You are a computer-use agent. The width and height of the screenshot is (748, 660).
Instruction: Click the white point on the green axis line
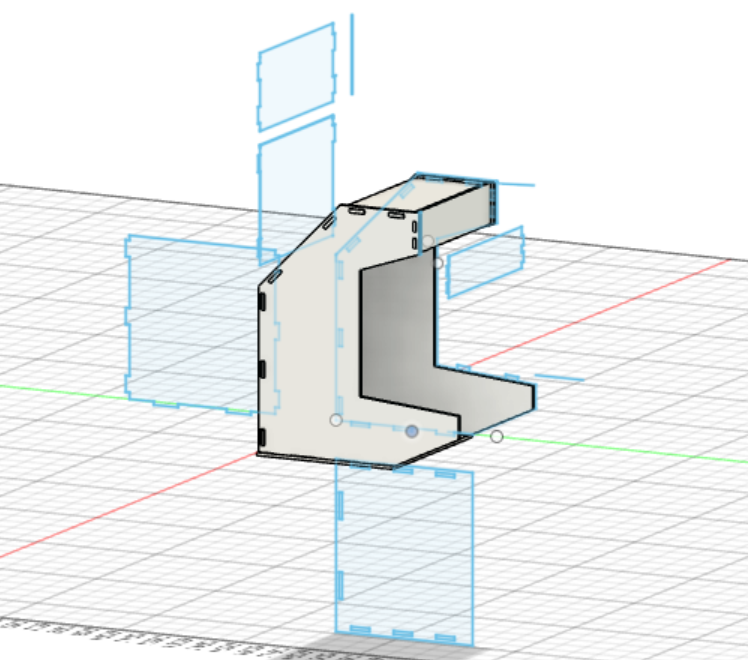[497, 436]
